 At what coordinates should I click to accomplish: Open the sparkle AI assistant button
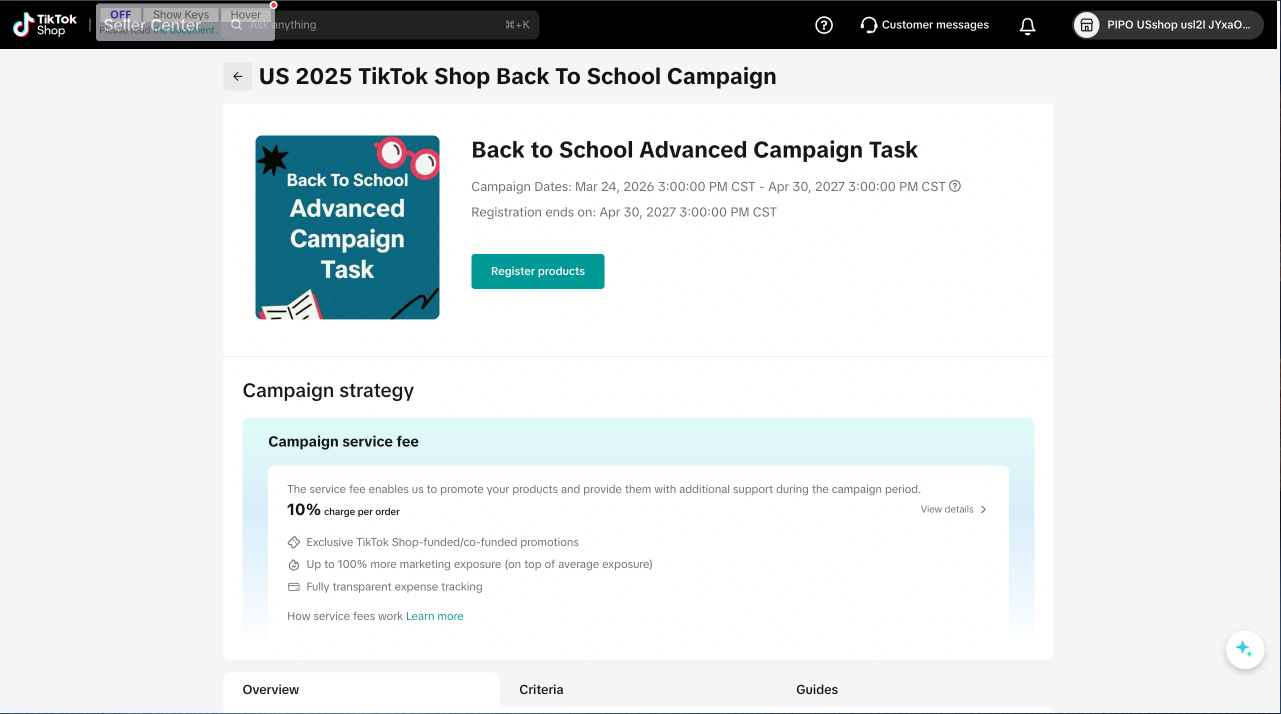coord(1244,649)
